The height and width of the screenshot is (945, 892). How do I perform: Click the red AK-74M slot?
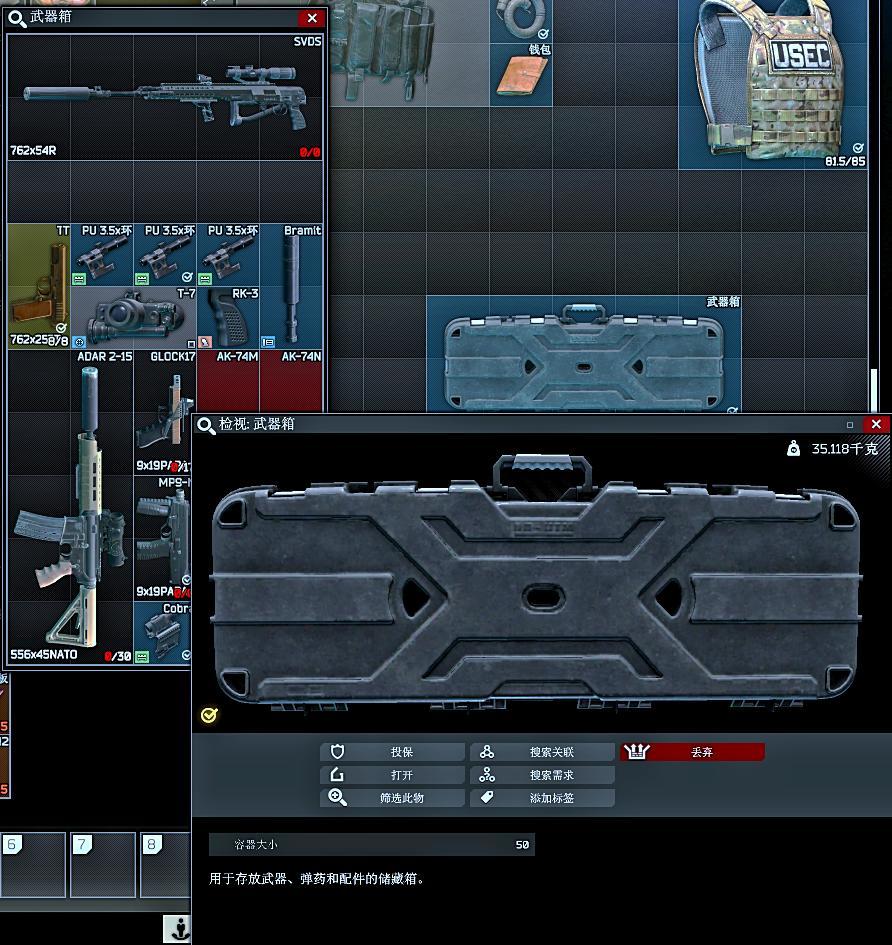(x=228, y=381)
